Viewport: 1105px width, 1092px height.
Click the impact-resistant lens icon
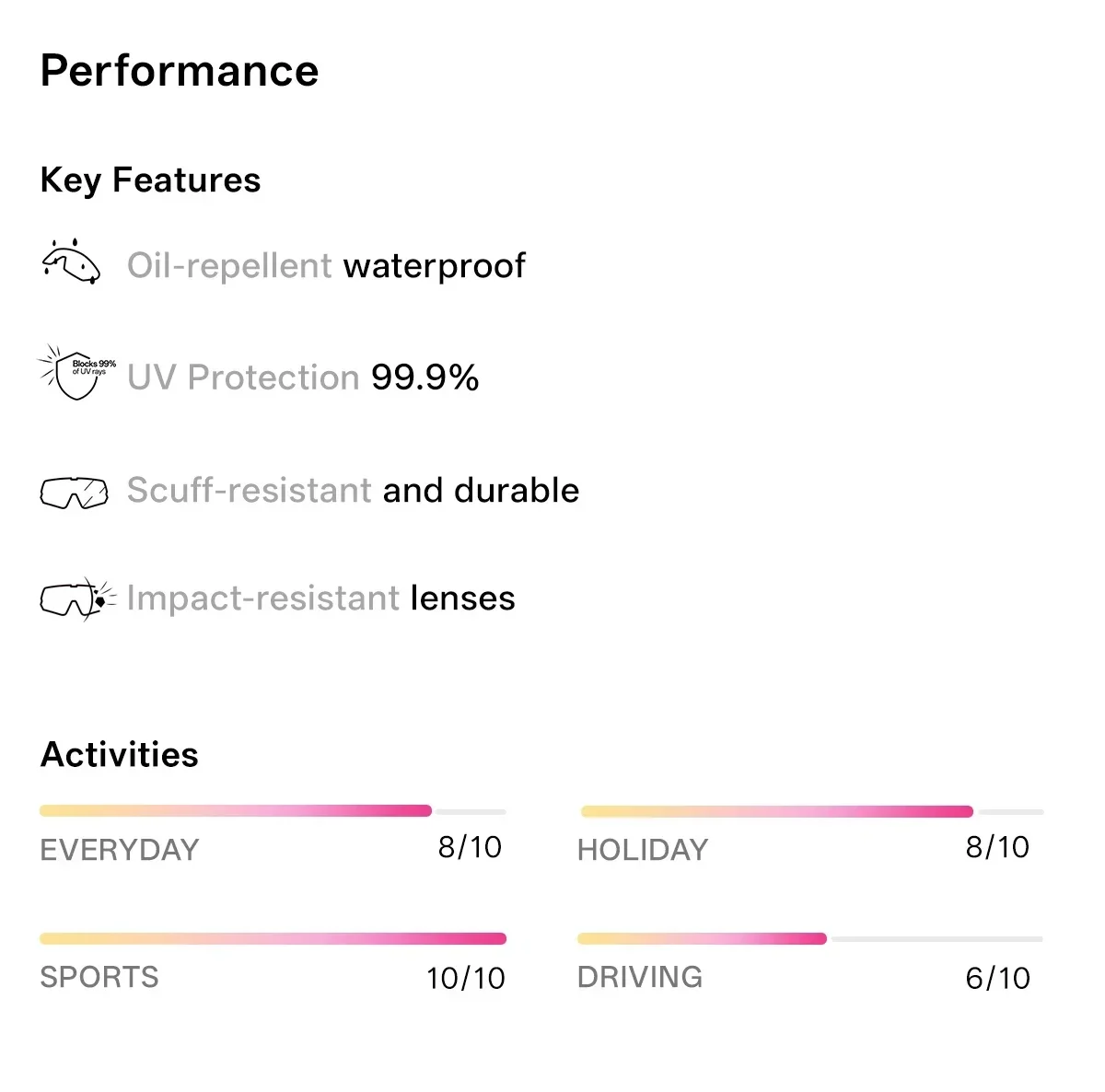point(78,598)
